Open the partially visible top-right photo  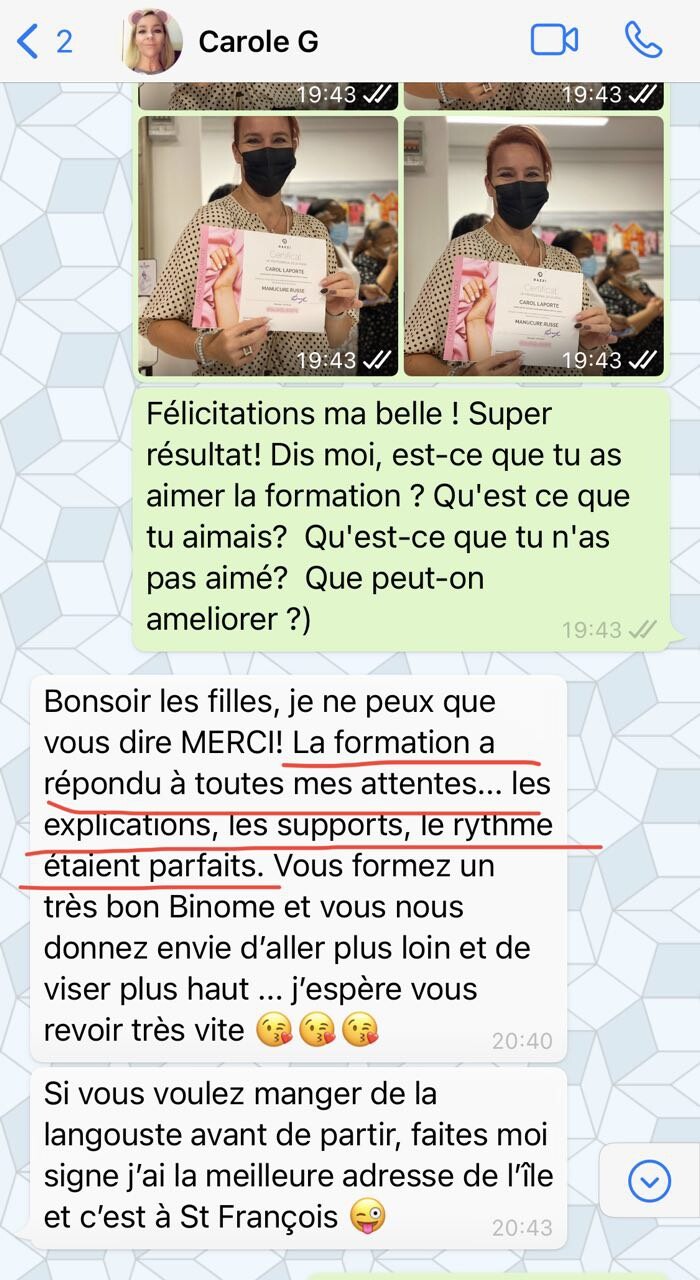tap(534, 96)
